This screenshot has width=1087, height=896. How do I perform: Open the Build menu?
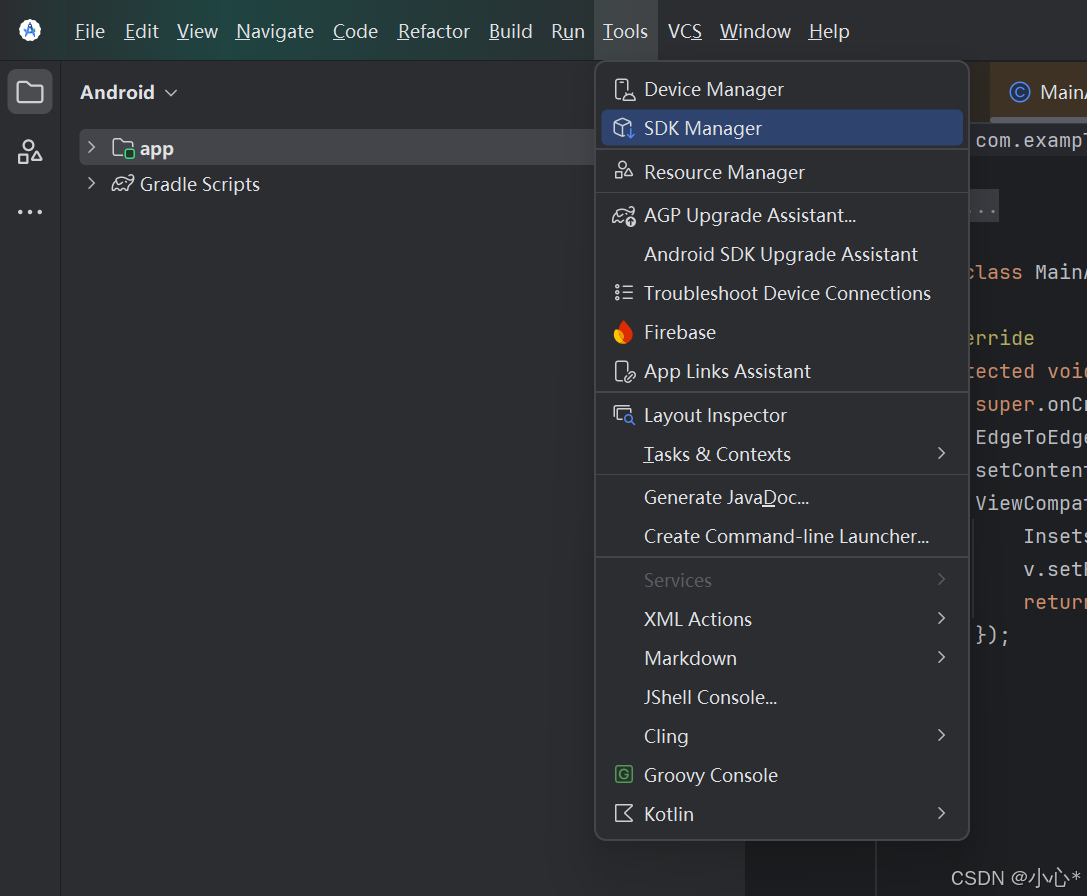click(x=510, y=31)
